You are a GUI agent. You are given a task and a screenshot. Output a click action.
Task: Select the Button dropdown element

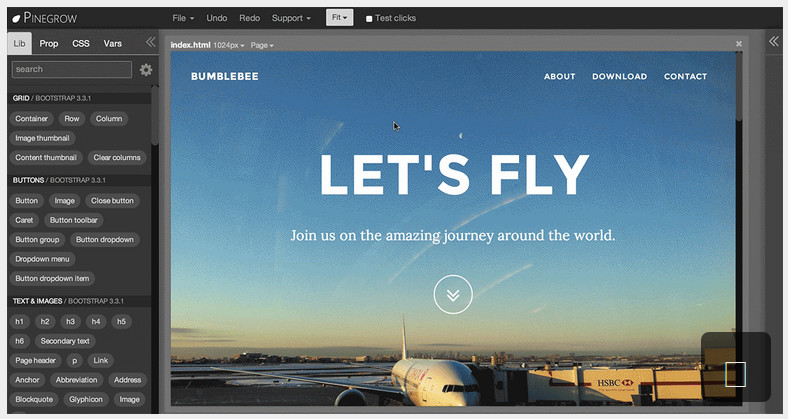point(105,240)
